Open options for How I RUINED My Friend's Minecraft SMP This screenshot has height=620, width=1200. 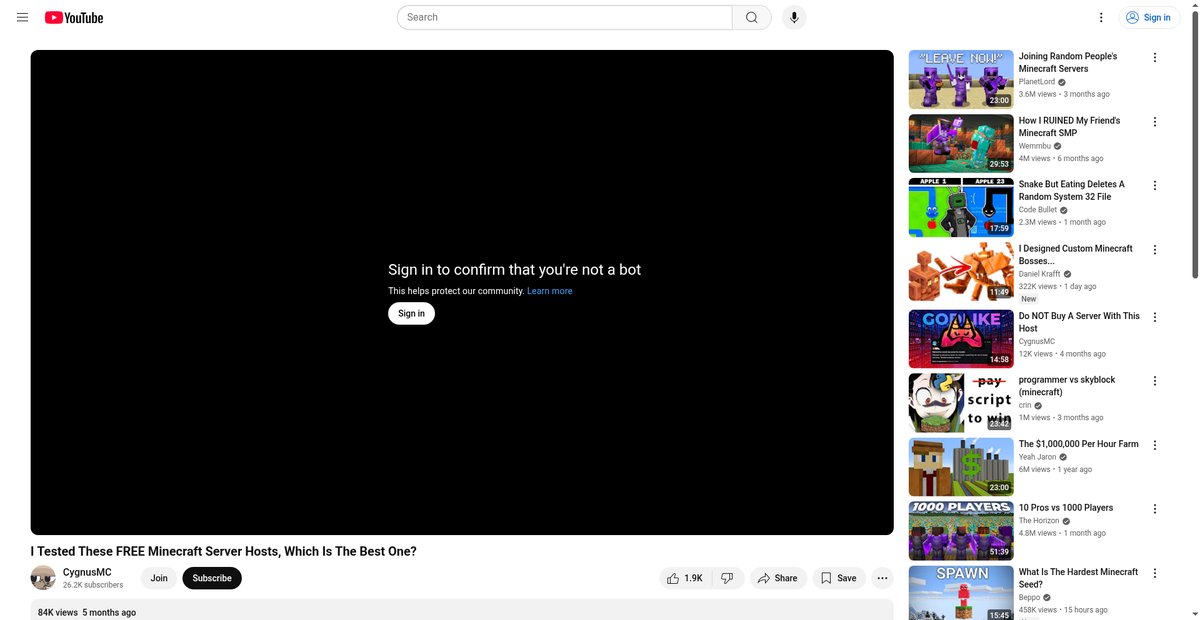[x=1155, y=122]
